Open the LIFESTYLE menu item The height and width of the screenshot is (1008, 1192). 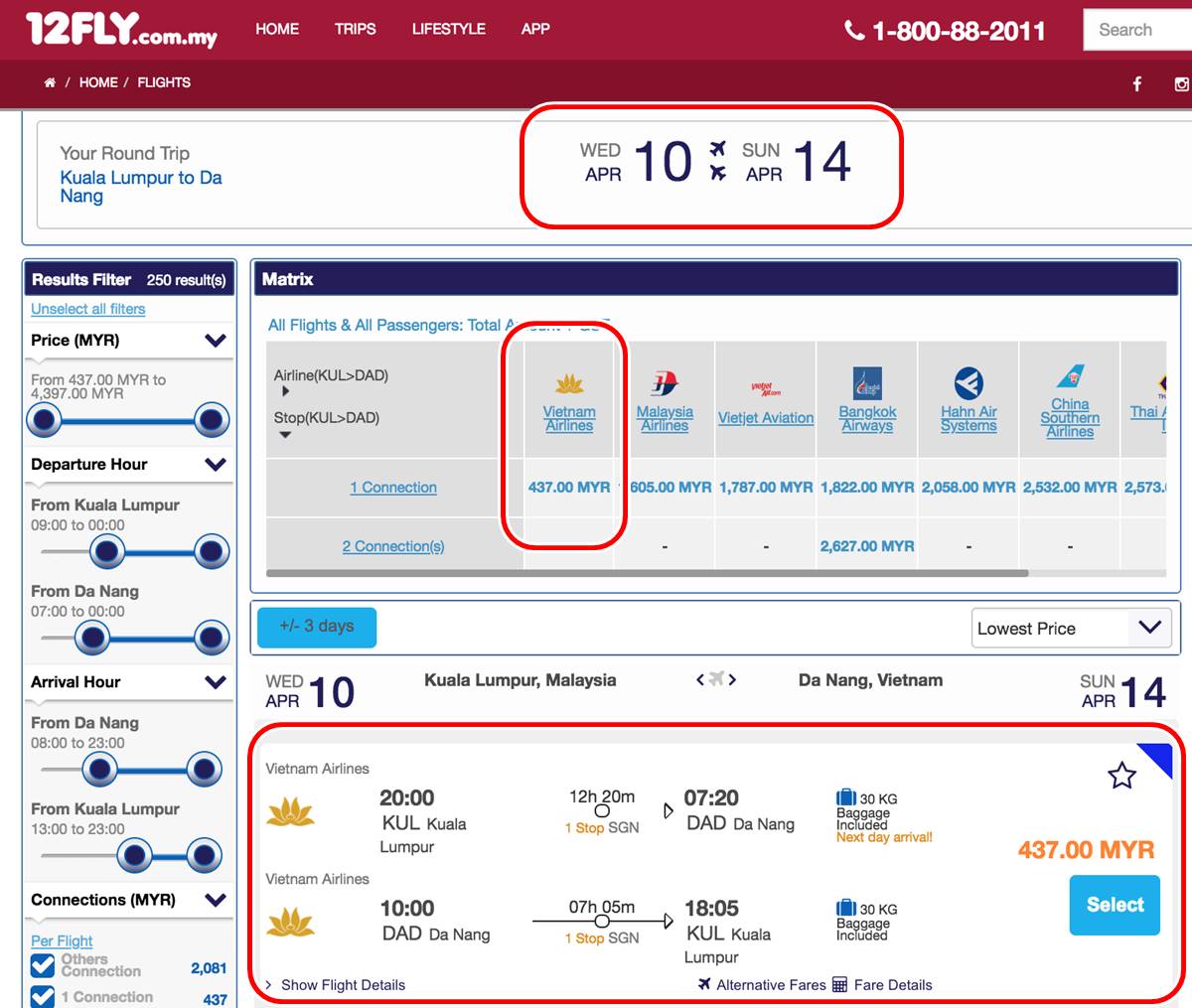pyautogui.click(x=448, y=29)
